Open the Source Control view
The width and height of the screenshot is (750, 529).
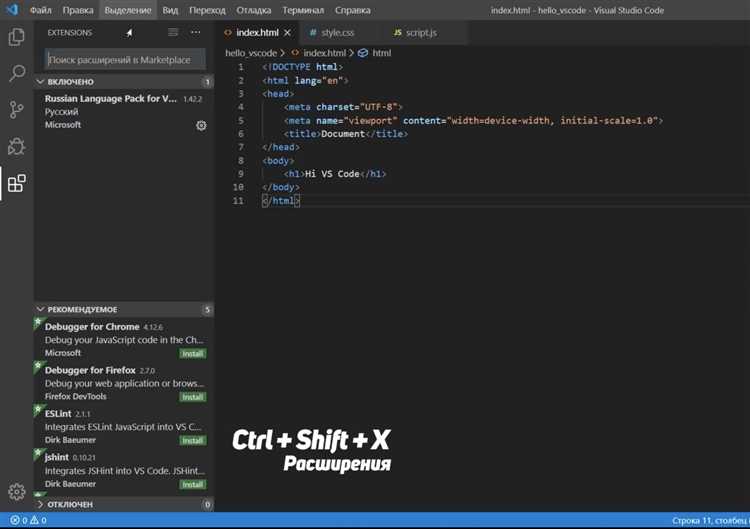coord(17,110)
